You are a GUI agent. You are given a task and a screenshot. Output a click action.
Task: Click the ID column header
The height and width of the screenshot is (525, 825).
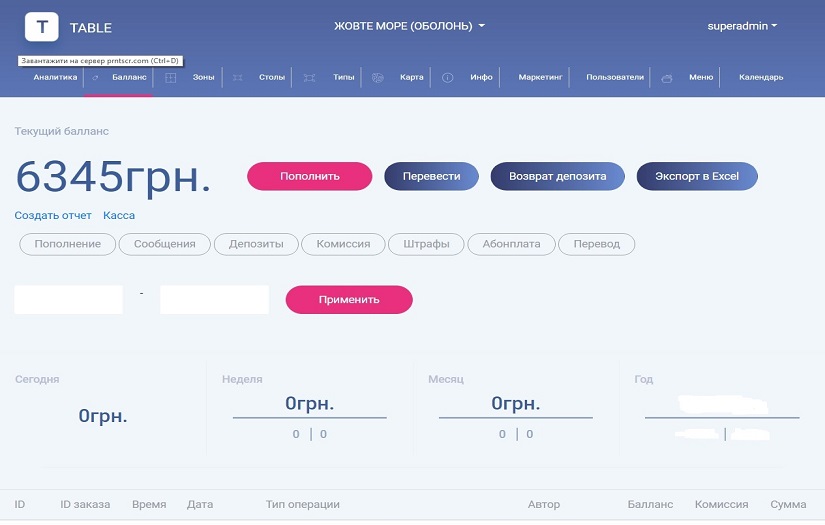click(19, 504)
